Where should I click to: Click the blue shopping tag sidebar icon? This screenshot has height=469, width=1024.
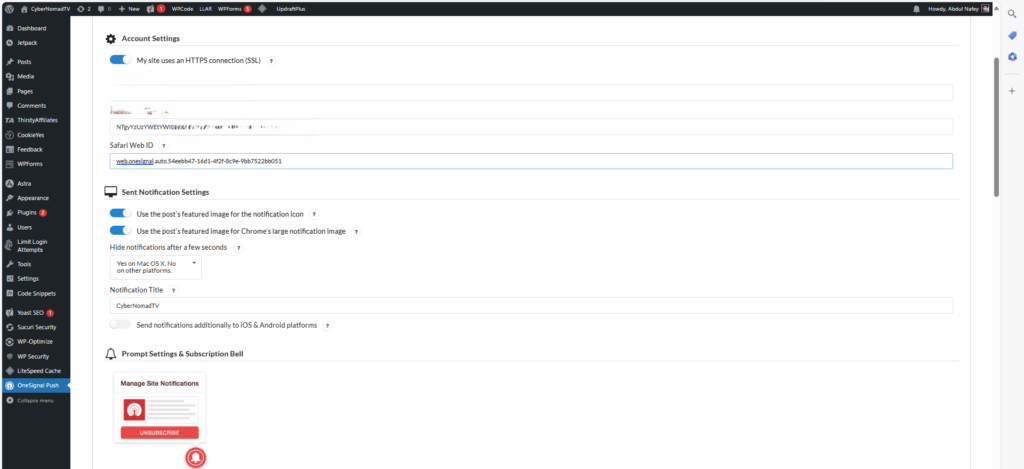tap(1011, 35)
